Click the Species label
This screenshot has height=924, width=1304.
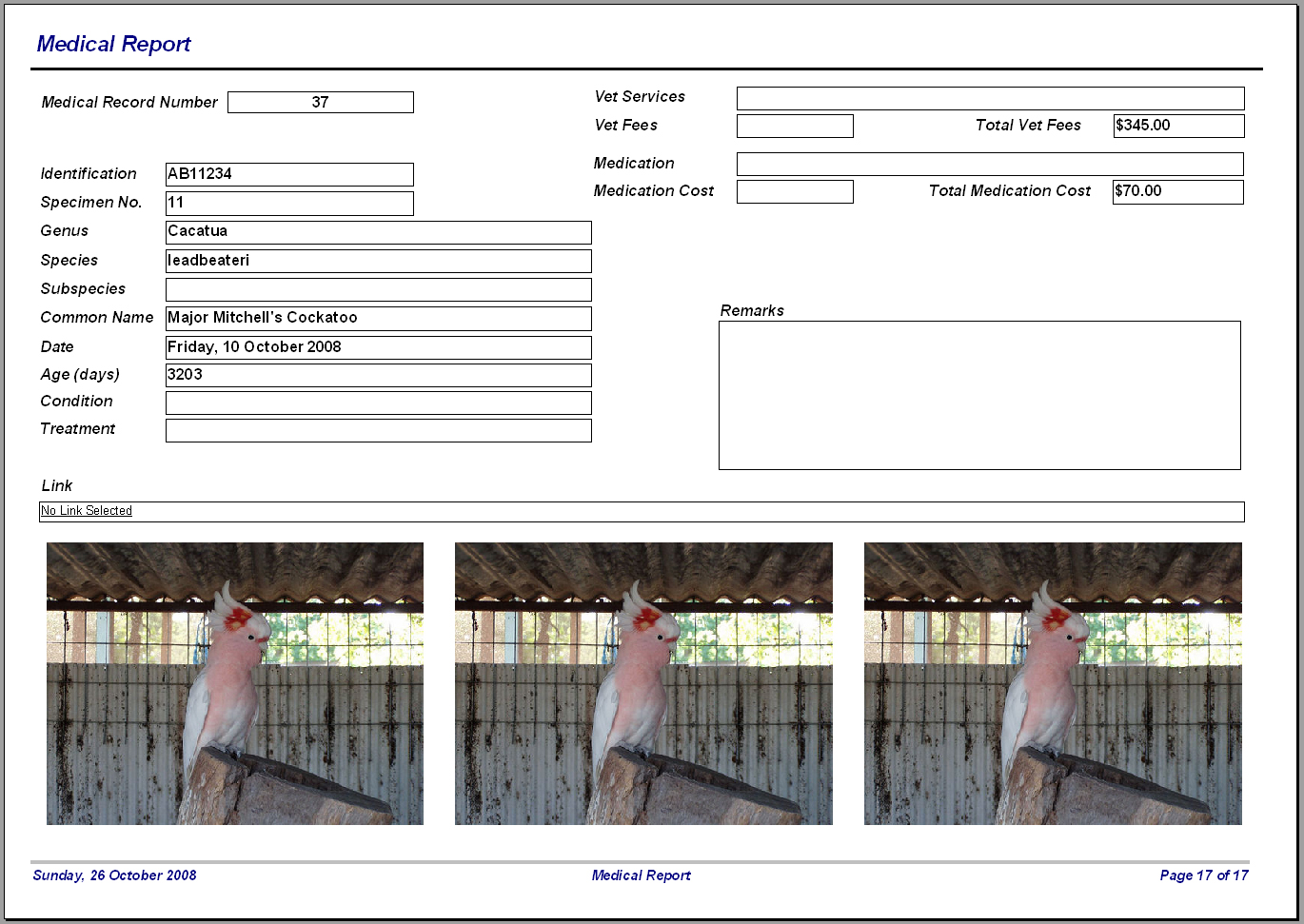[69, 260]
